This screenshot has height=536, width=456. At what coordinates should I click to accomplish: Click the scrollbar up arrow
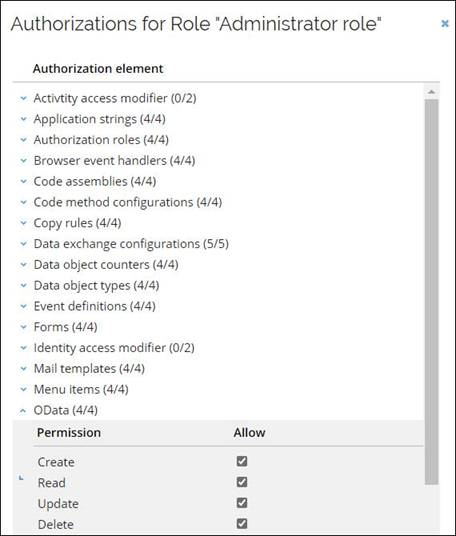[x=431, y=92]
